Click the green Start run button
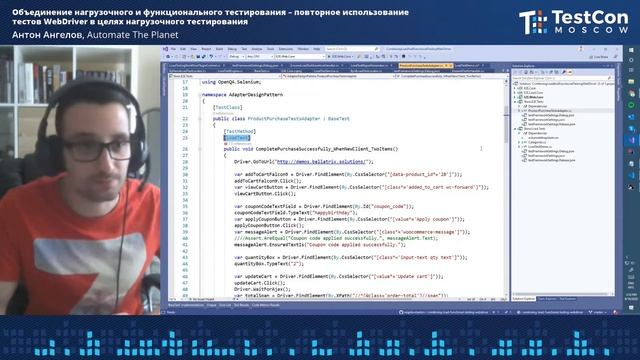 (341, 57)
